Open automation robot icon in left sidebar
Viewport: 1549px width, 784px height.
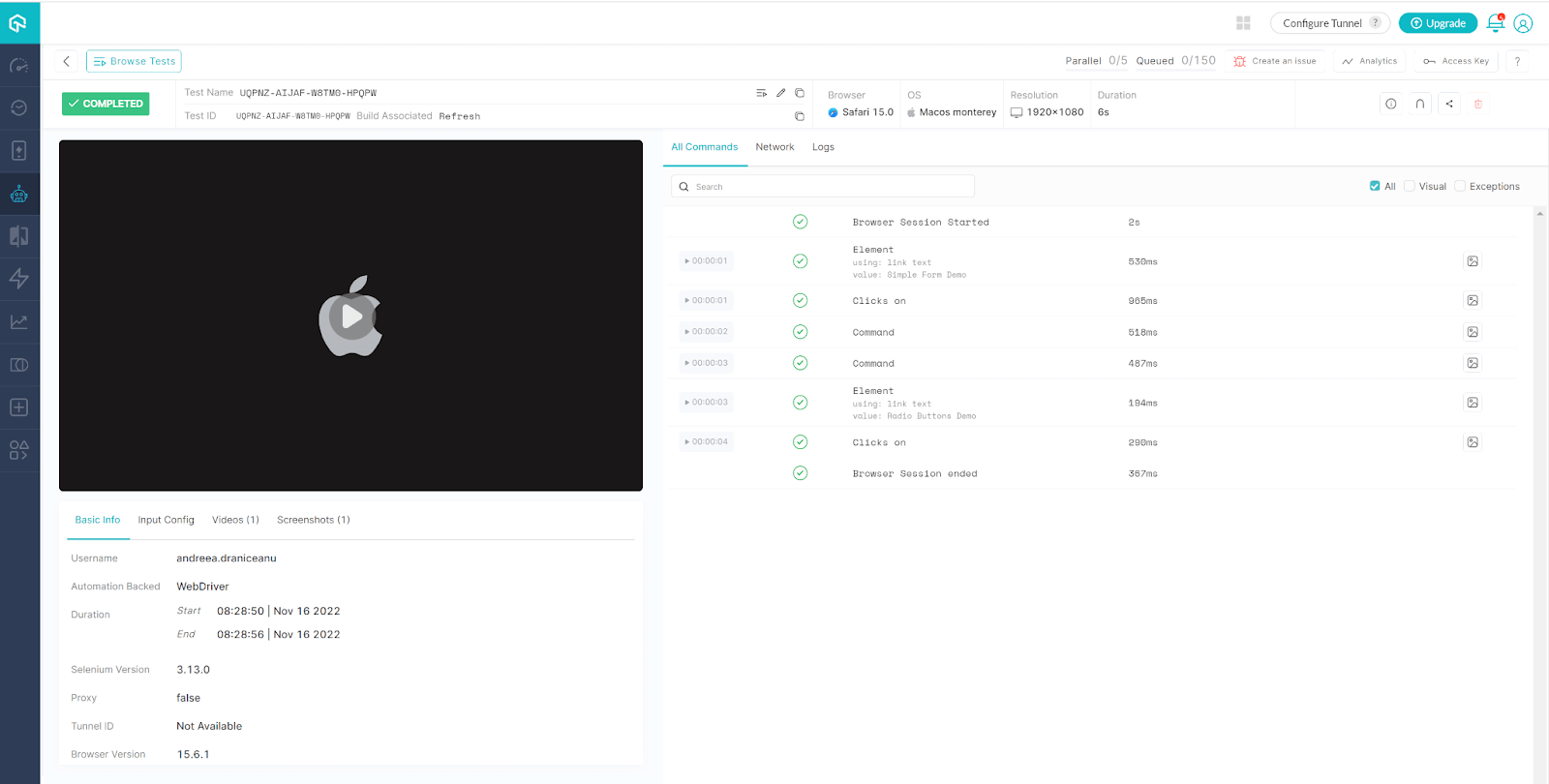[19, 194]
